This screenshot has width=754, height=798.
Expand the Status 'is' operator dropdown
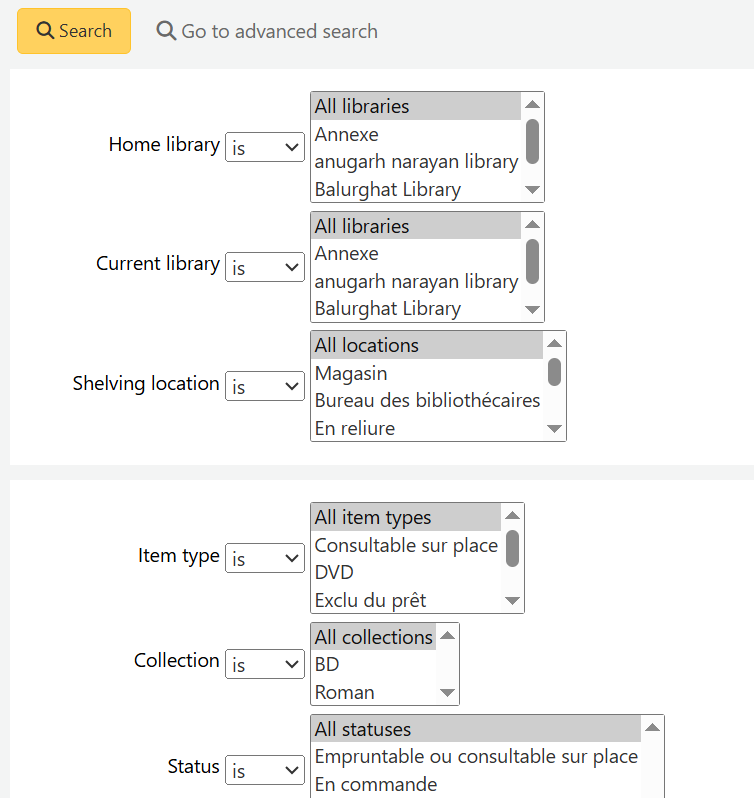pyautogui.click(x=265, y=770)
